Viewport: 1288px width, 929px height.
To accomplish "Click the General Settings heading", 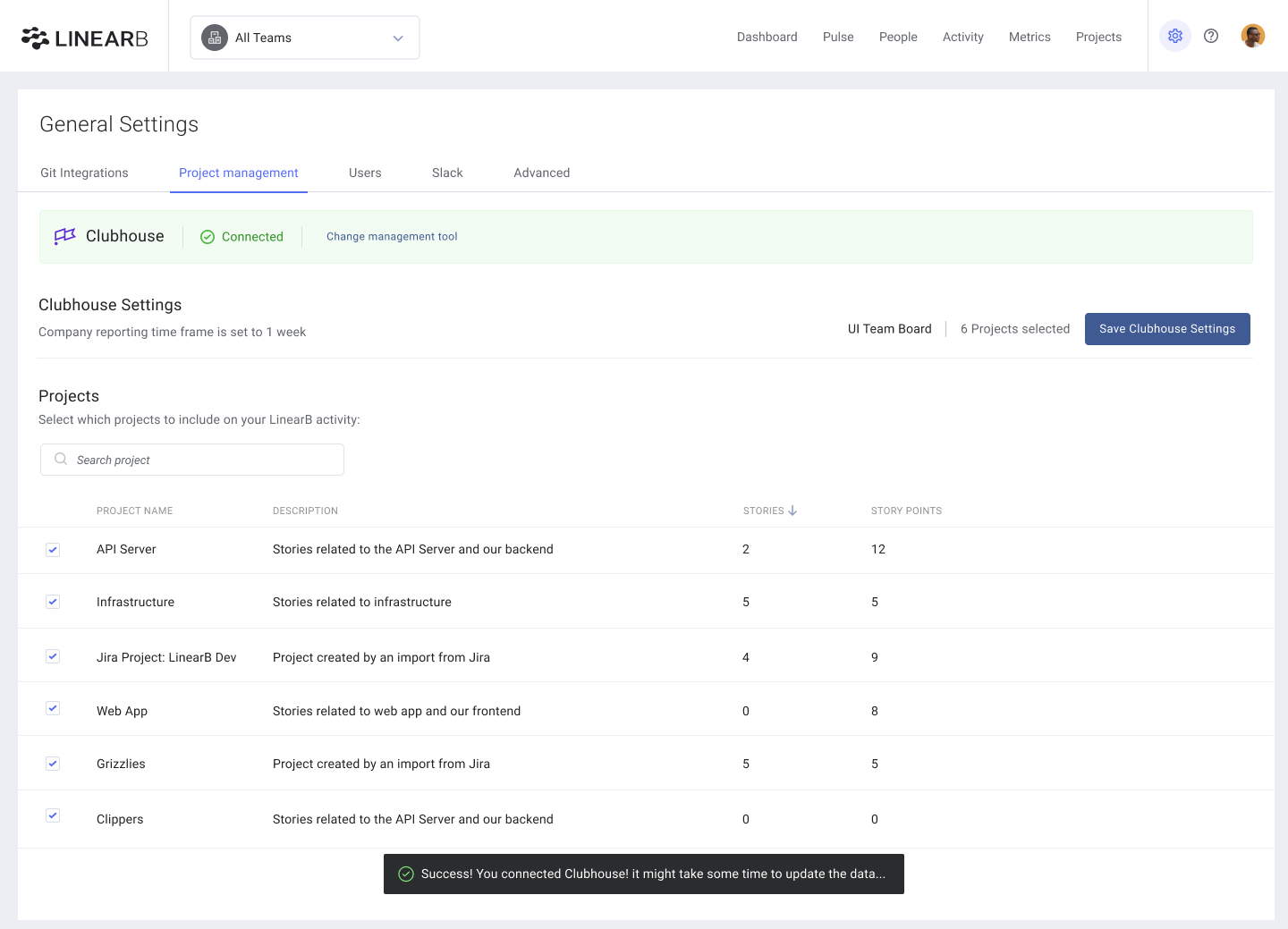I will [x=119, y=124].
